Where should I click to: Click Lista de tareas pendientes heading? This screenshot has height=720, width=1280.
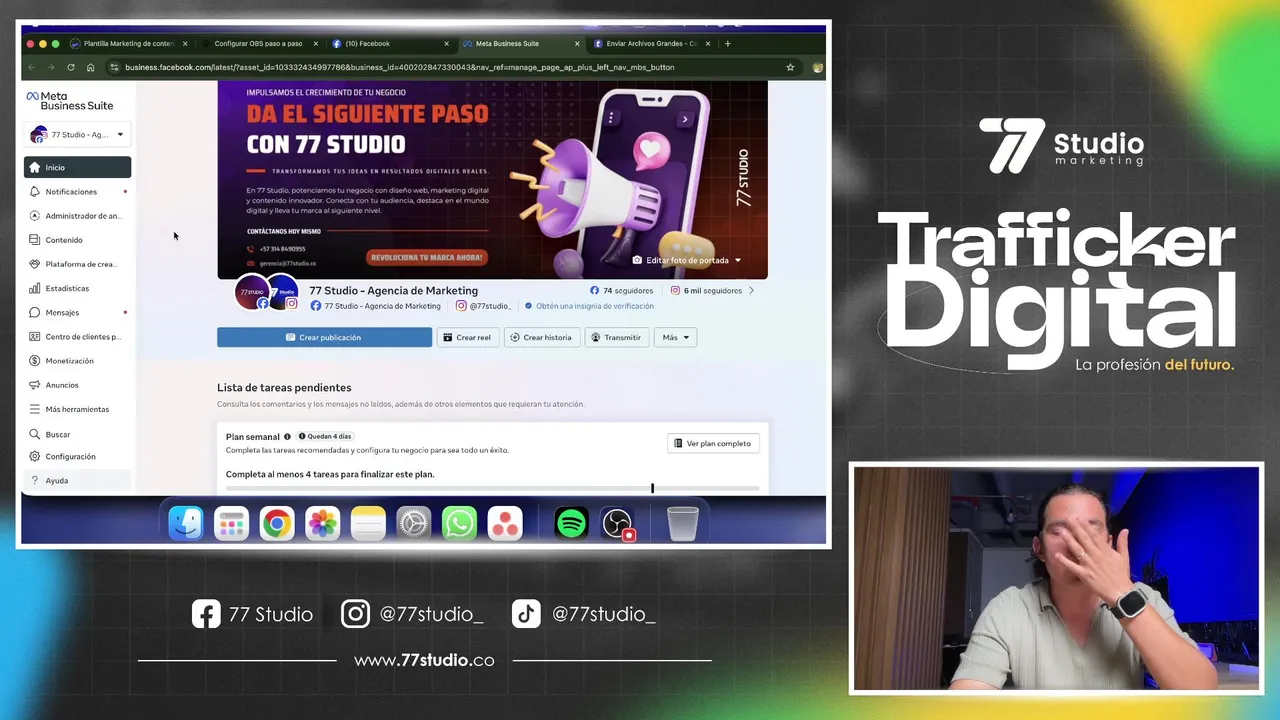click(284, 388)
